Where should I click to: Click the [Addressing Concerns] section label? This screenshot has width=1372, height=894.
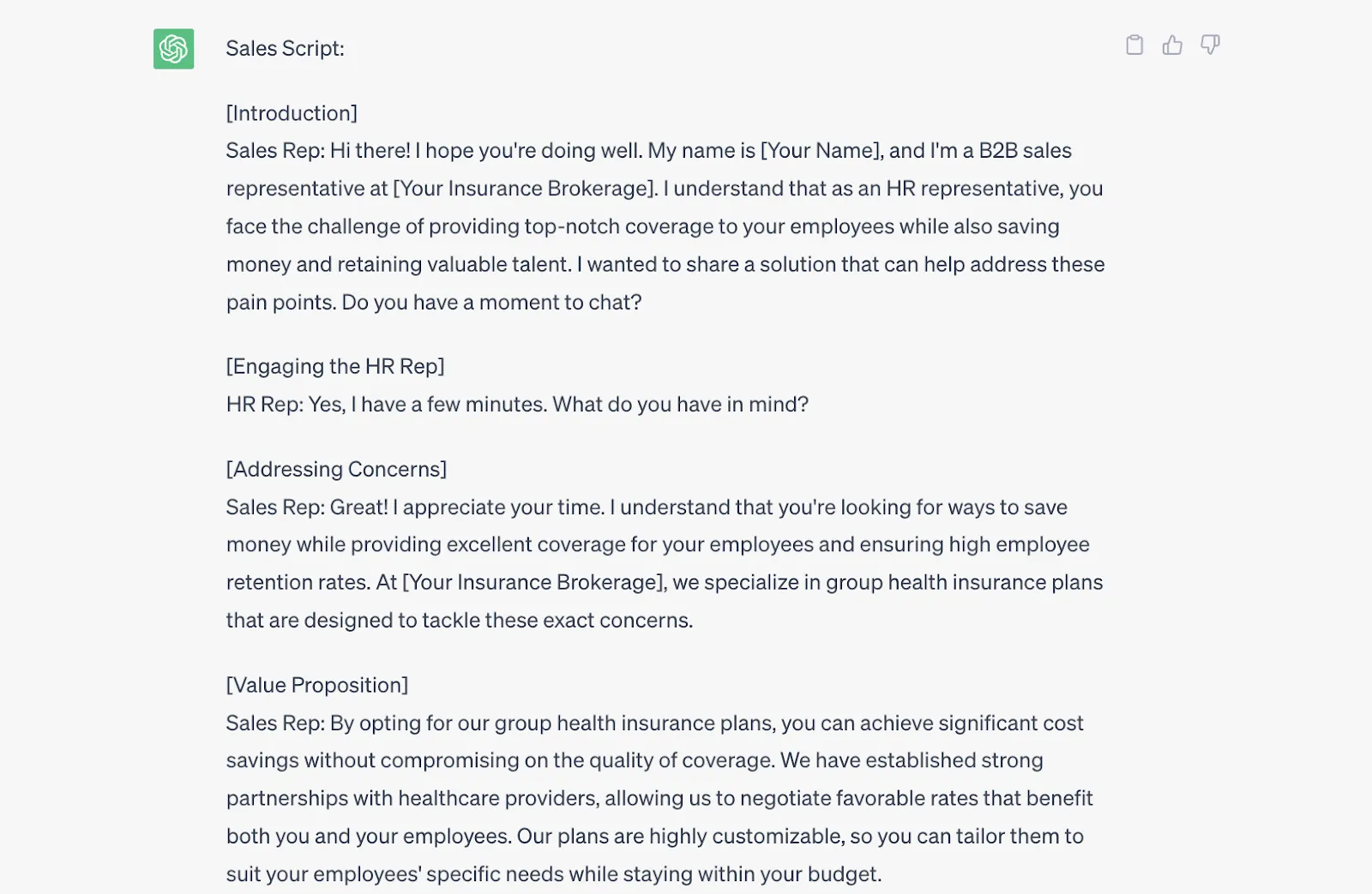click(x=336, y=469)
